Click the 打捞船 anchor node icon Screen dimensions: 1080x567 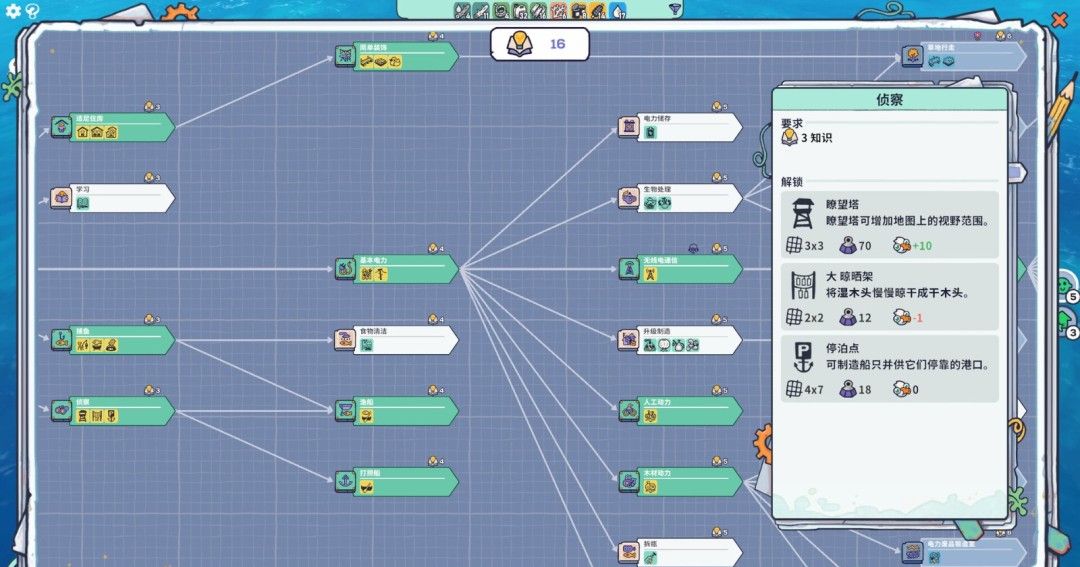[344, 483]
